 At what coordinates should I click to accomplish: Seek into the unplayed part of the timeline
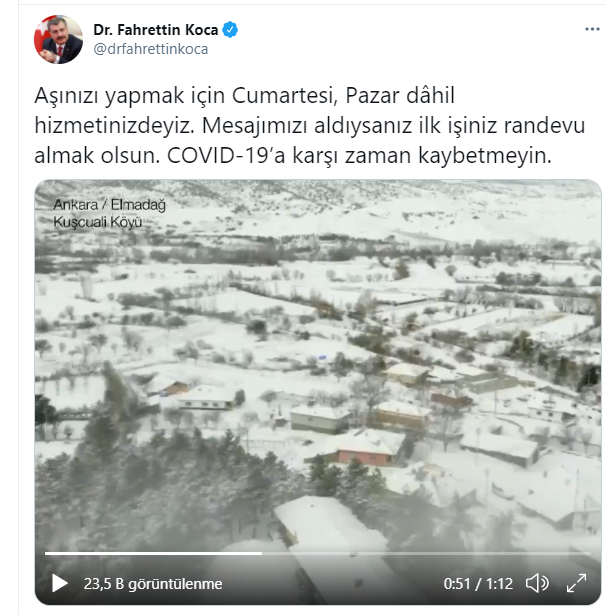[x=426, y=553]
